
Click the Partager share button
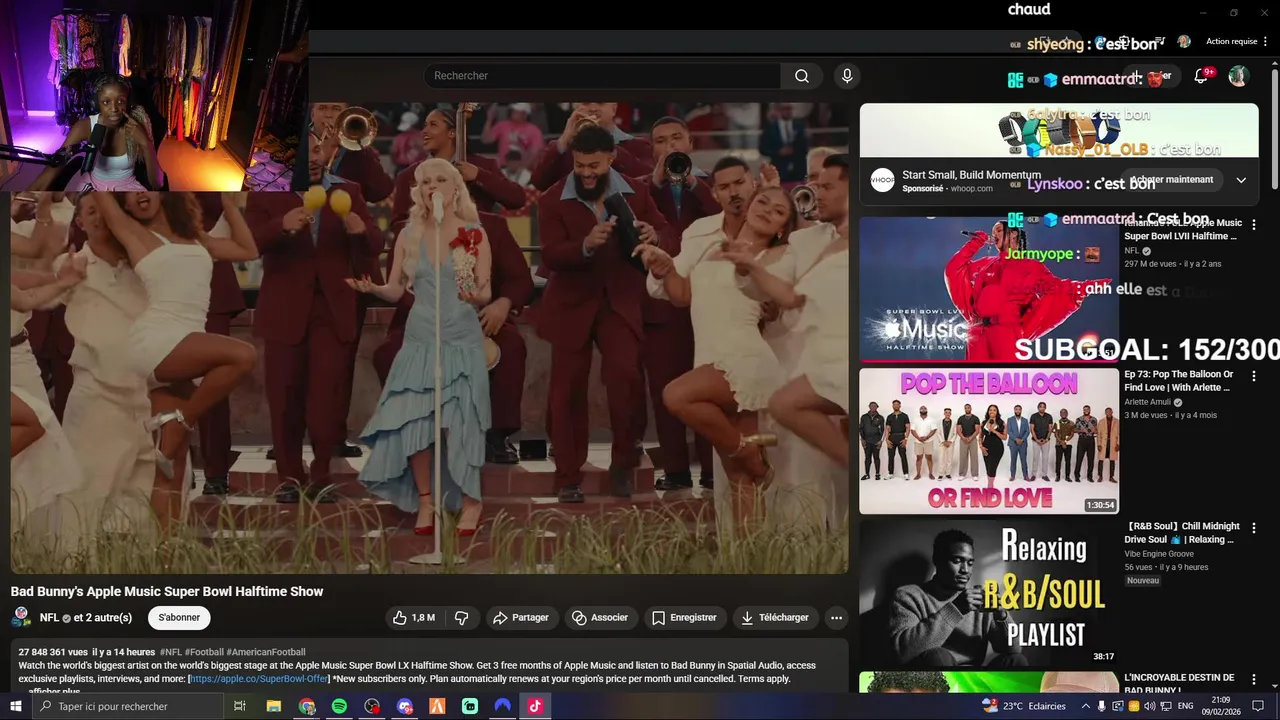pyautogui.click(x=520, y=618)
